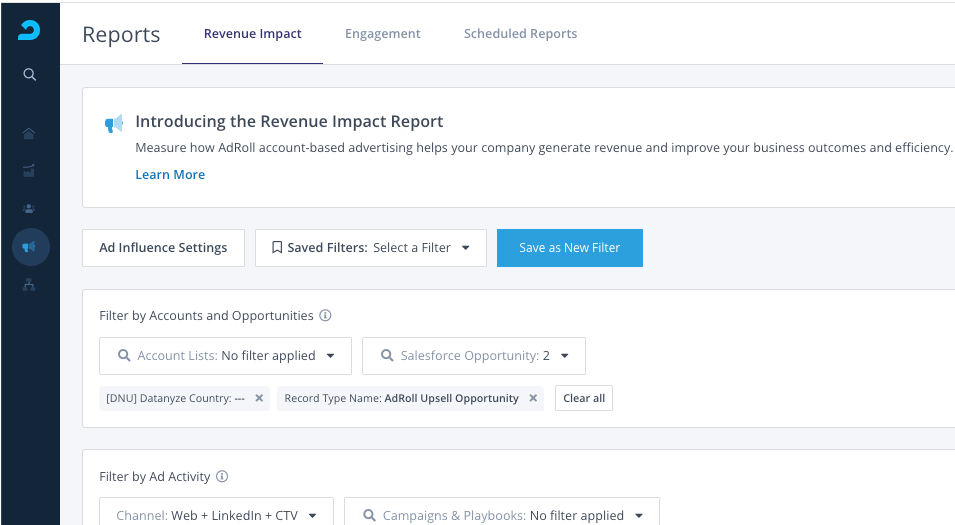Image resolution: width=955 pixels, height=525 pixels.
Task: Open Campaigns & Playbooks filter dropdown
Action: (x=501, y=515)
